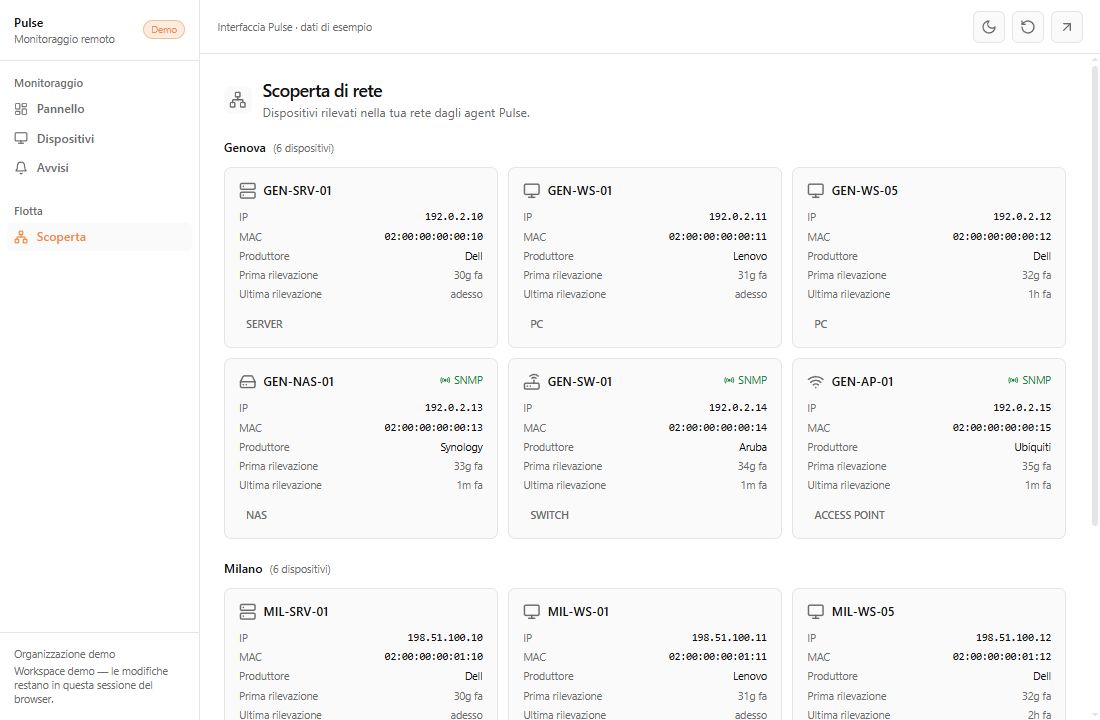This screenshot has height=720, width=1100.
Task: Click the monitor icon beside GEN-WS-05
Action: point(815,190)
